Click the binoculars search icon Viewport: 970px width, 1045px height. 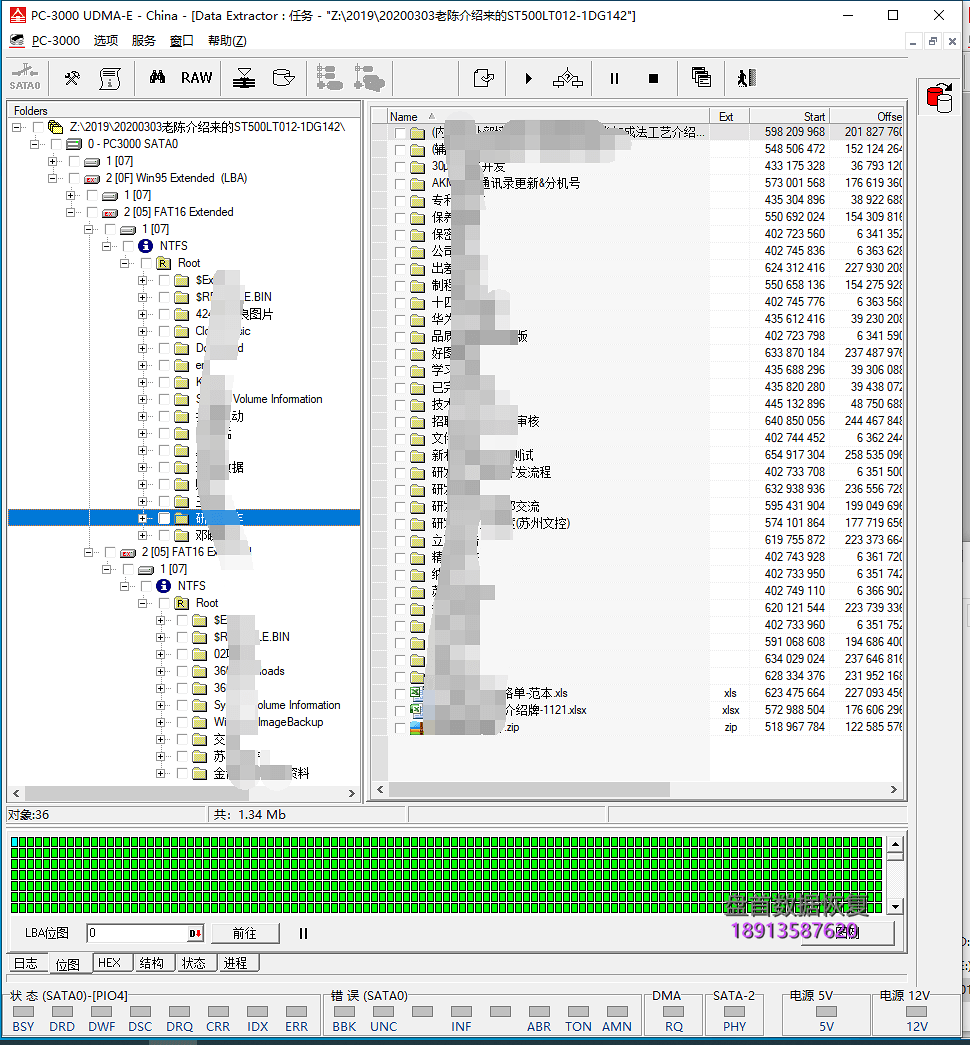coord(157,77)
